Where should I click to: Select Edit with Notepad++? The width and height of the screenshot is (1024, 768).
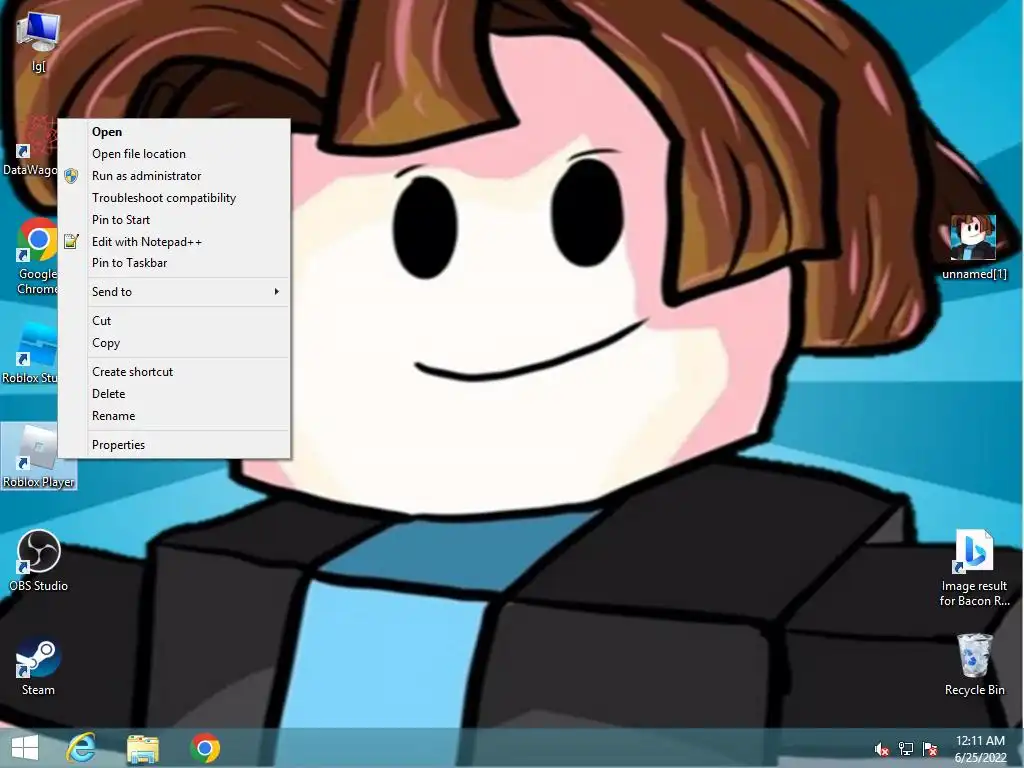(x=174, y=242)
